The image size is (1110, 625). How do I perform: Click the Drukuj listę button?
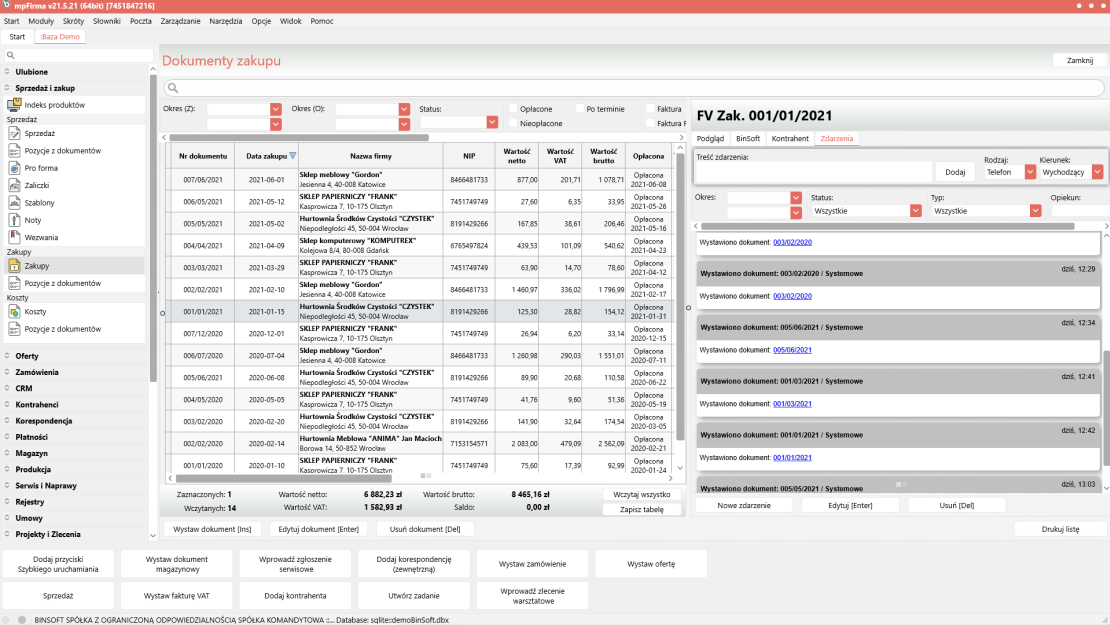point(1060,529)
